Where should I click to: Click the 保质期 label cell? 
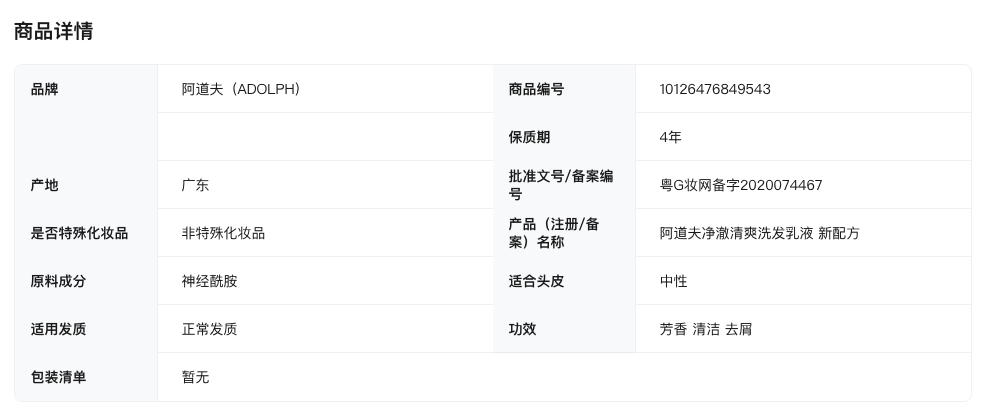coord(529,137)
